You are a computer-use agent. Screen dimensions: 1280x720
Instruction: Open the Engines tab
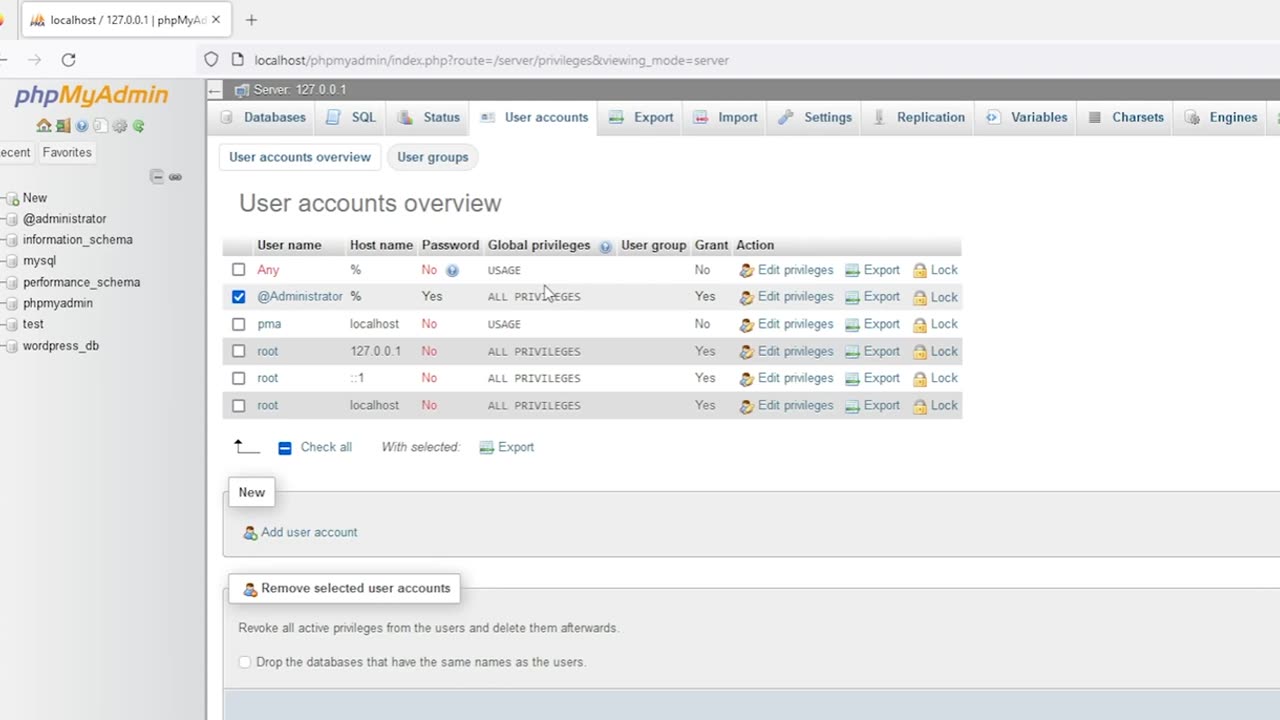point(1221,117)
